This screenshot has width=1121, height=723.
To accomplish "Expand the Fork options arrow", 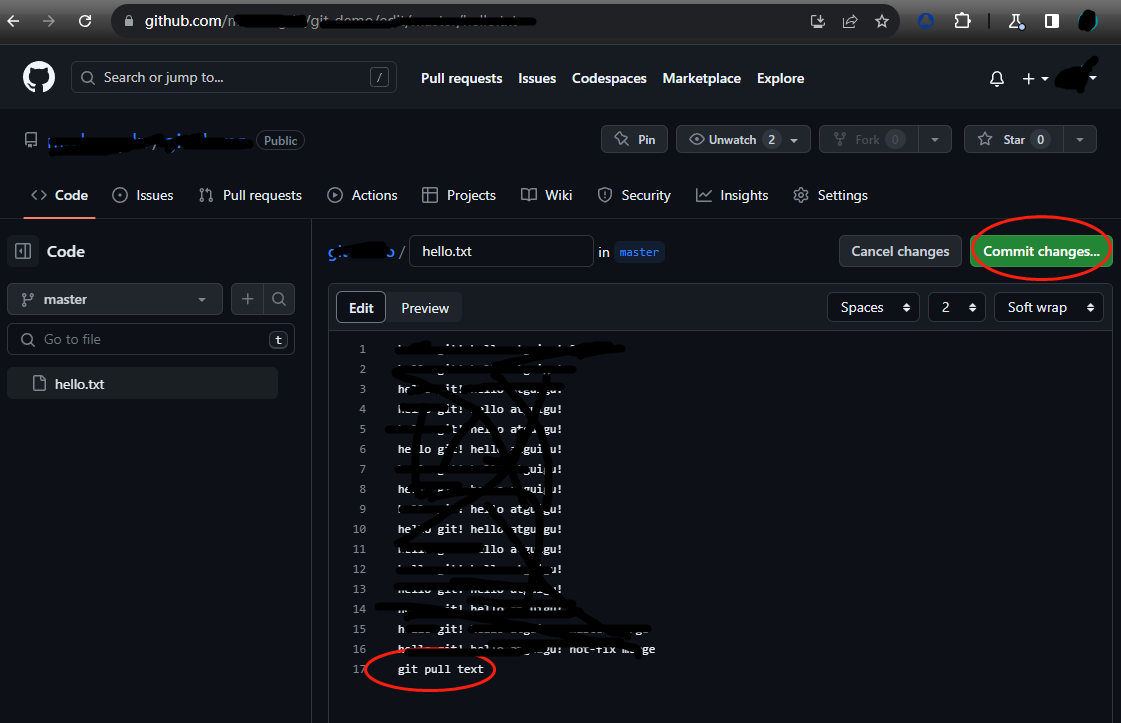I will coord(934,139).
